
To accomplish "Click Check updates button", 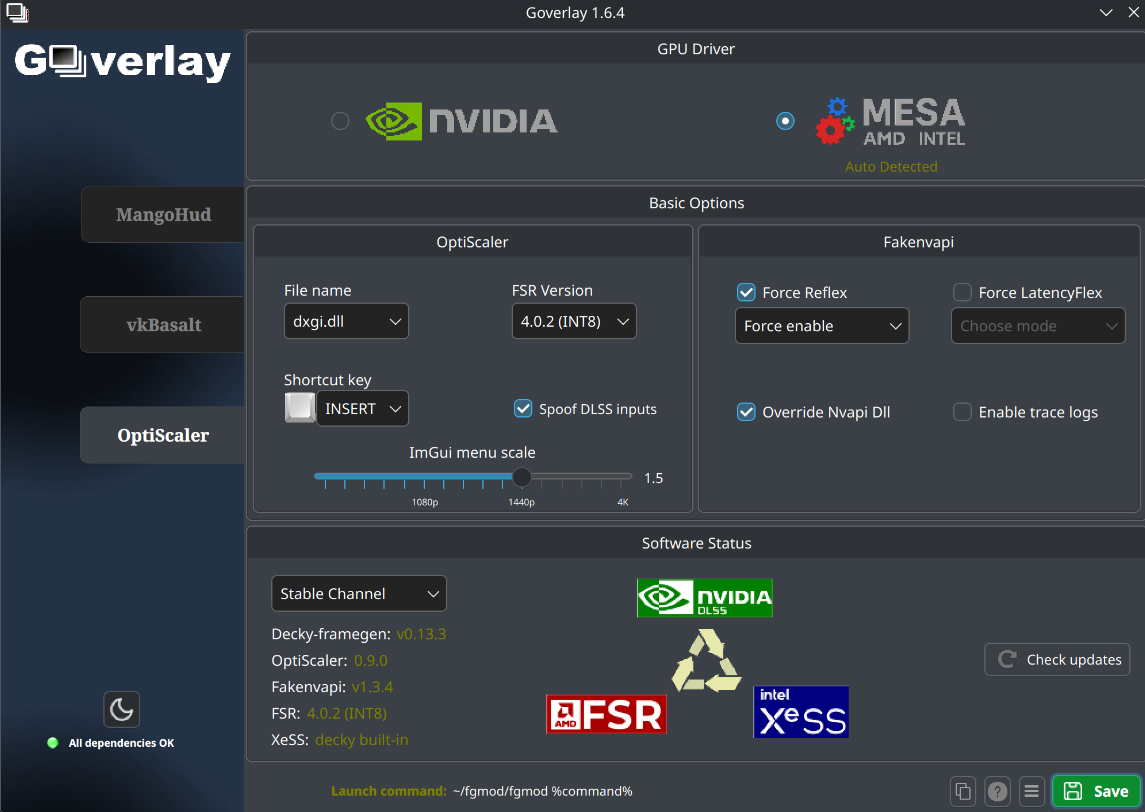I will [1057, 659].
